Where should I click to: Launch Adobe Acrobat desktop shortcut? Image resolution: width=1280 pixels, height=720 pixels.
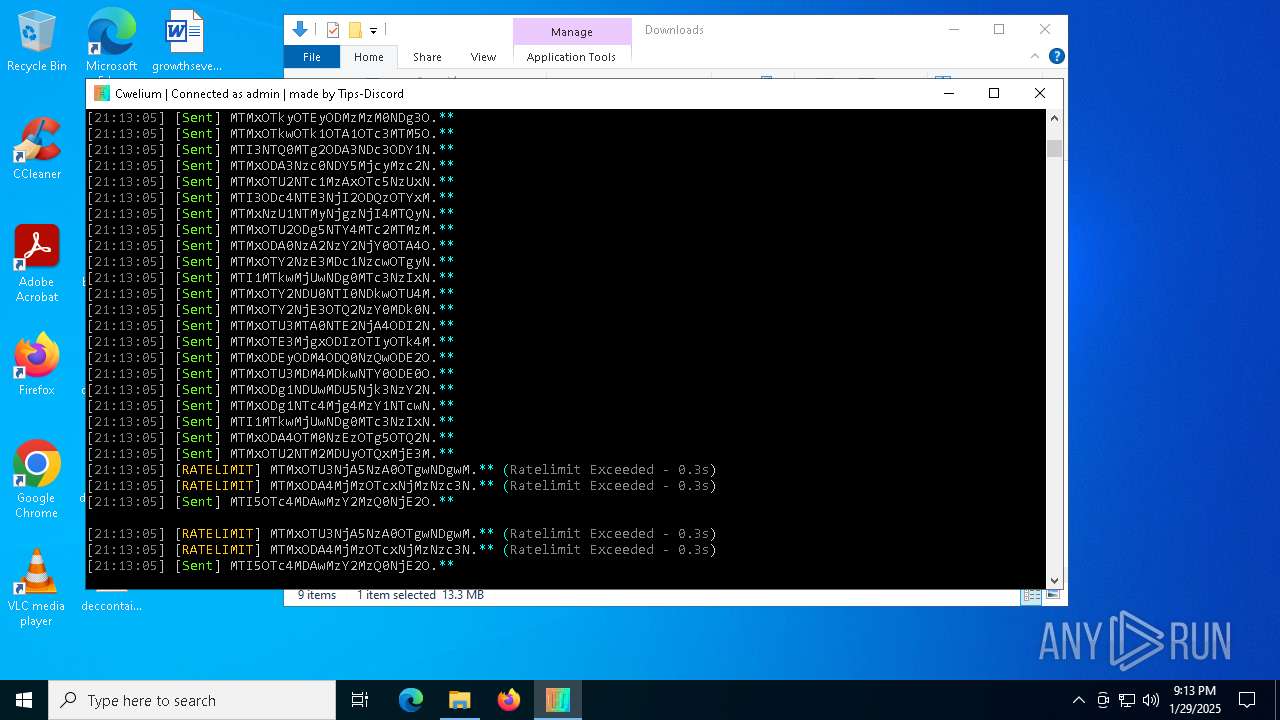37,263
